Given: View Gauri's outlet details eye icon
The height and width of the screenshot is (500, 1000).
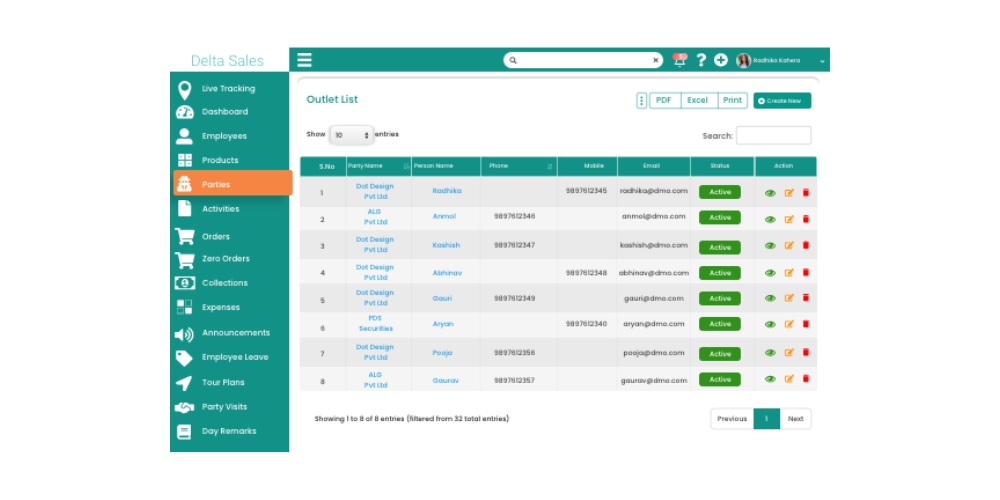Looking at the screenshot, I should pyautogui.click(x=770, y=298).
